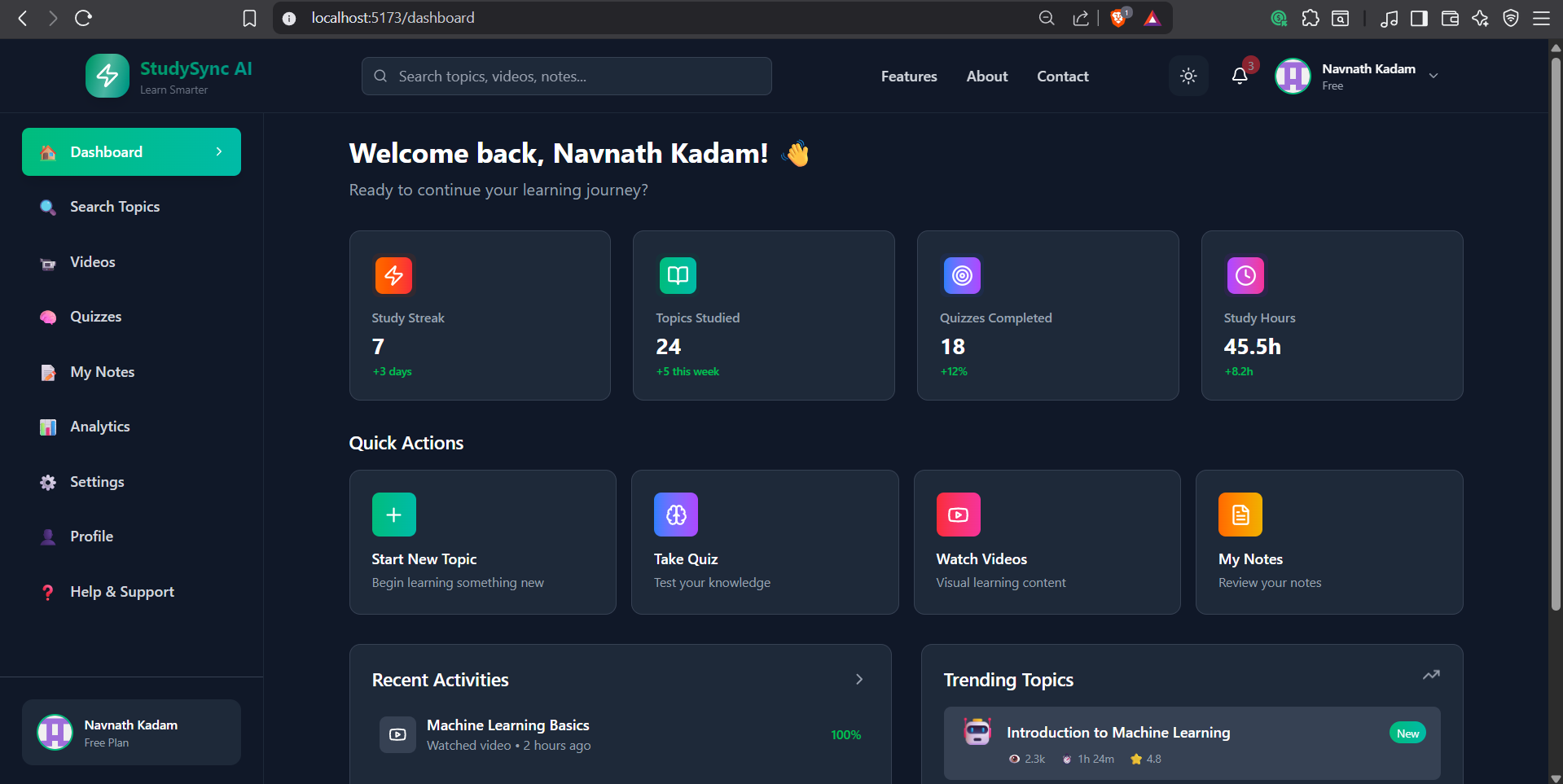Image resolution: width=1563 pixels, height=784 pixels.
Task: Click the Brave Shields lion icon
Action: pos(1120,17)
